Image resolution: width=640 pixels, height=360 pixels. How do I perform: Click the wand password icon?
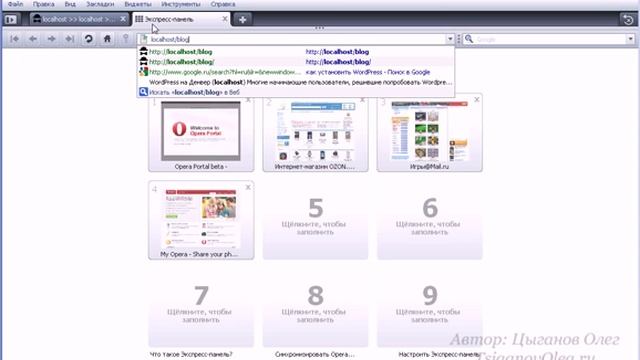(126, 39)
